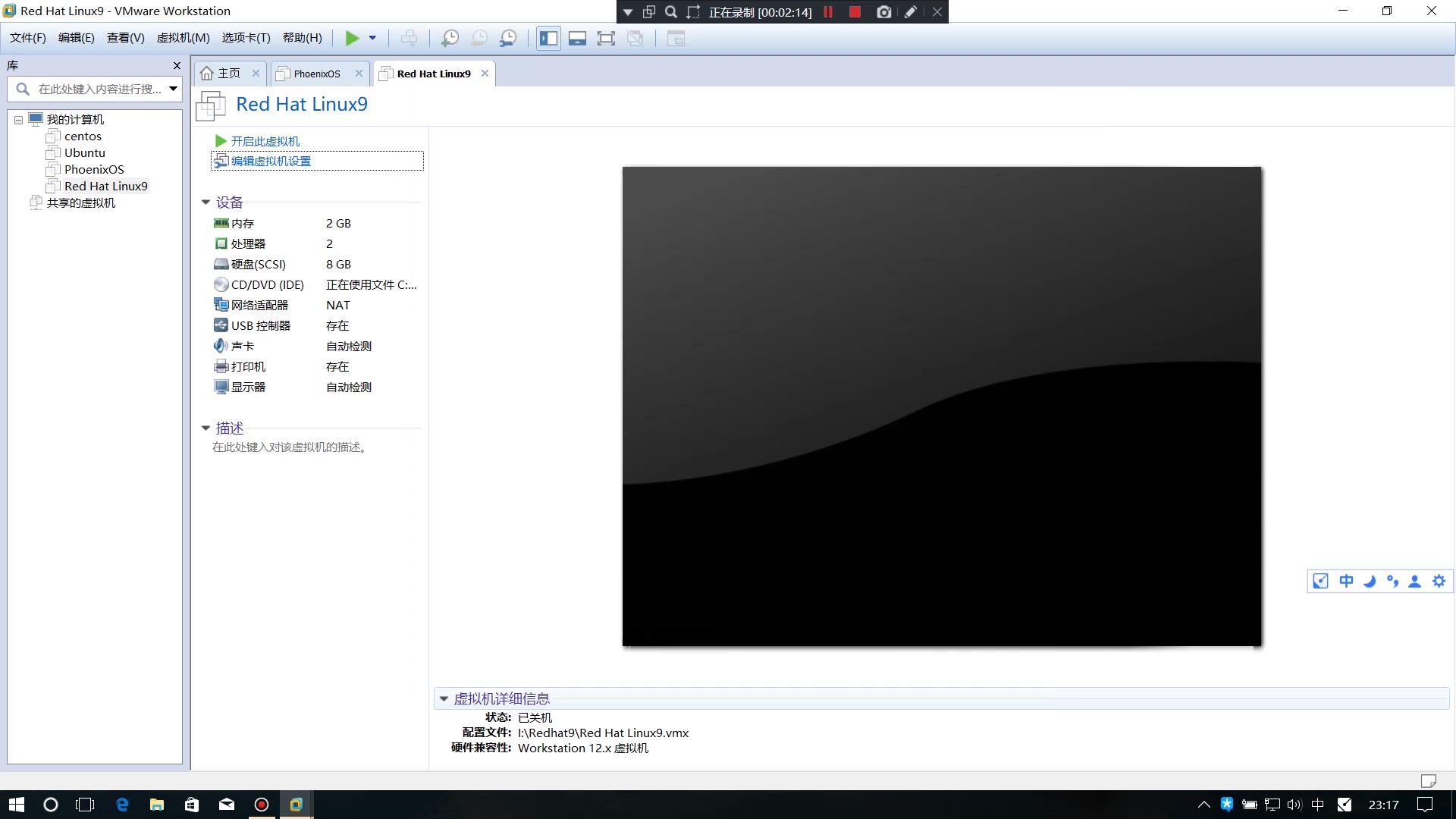Click the console view toolbar icon
The height and width of the screenshot is (819, 1456).
(676, 38)
